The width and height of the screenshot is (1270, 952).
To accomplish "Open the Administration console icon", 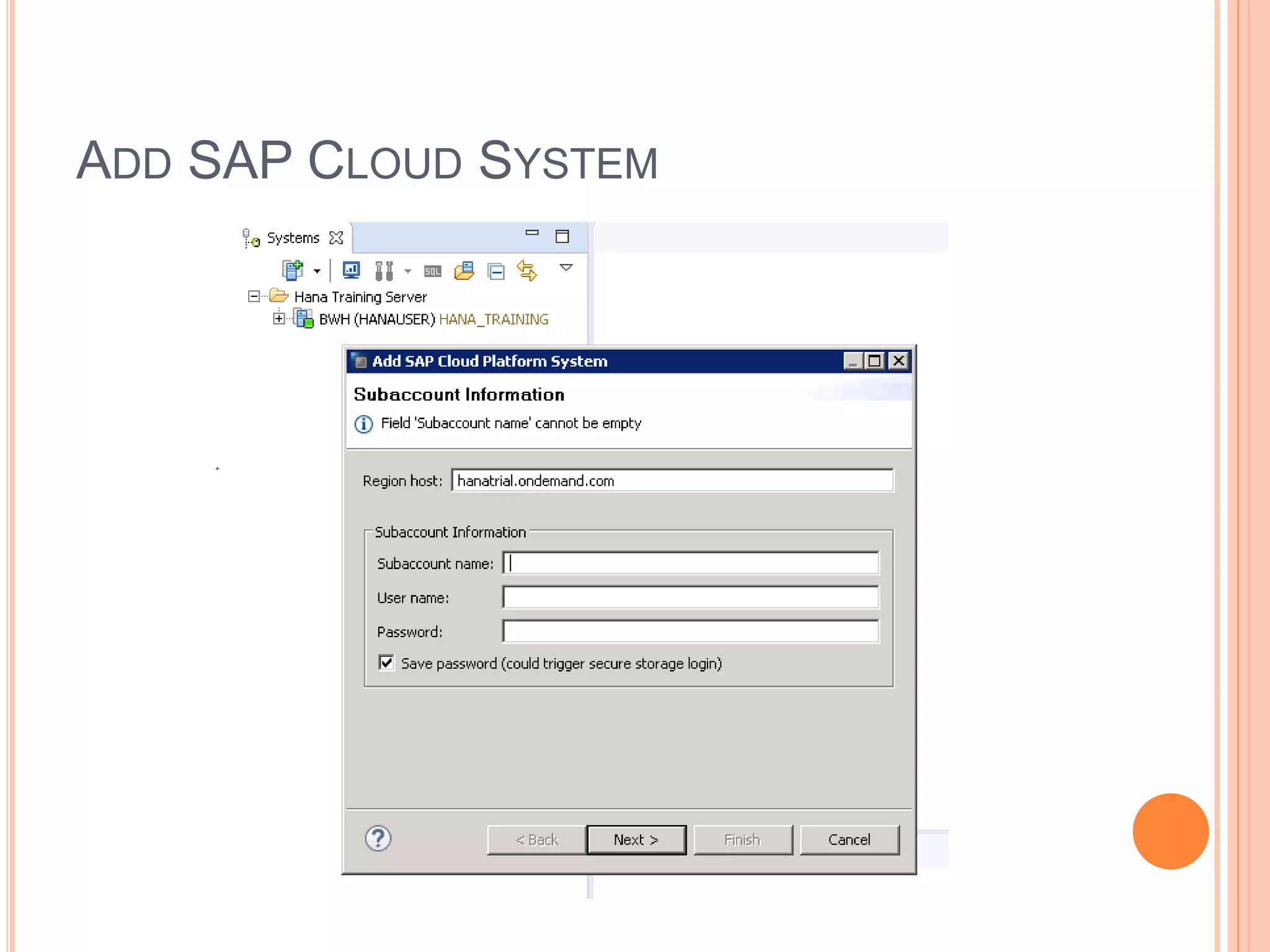I will [x=352, y=270].
